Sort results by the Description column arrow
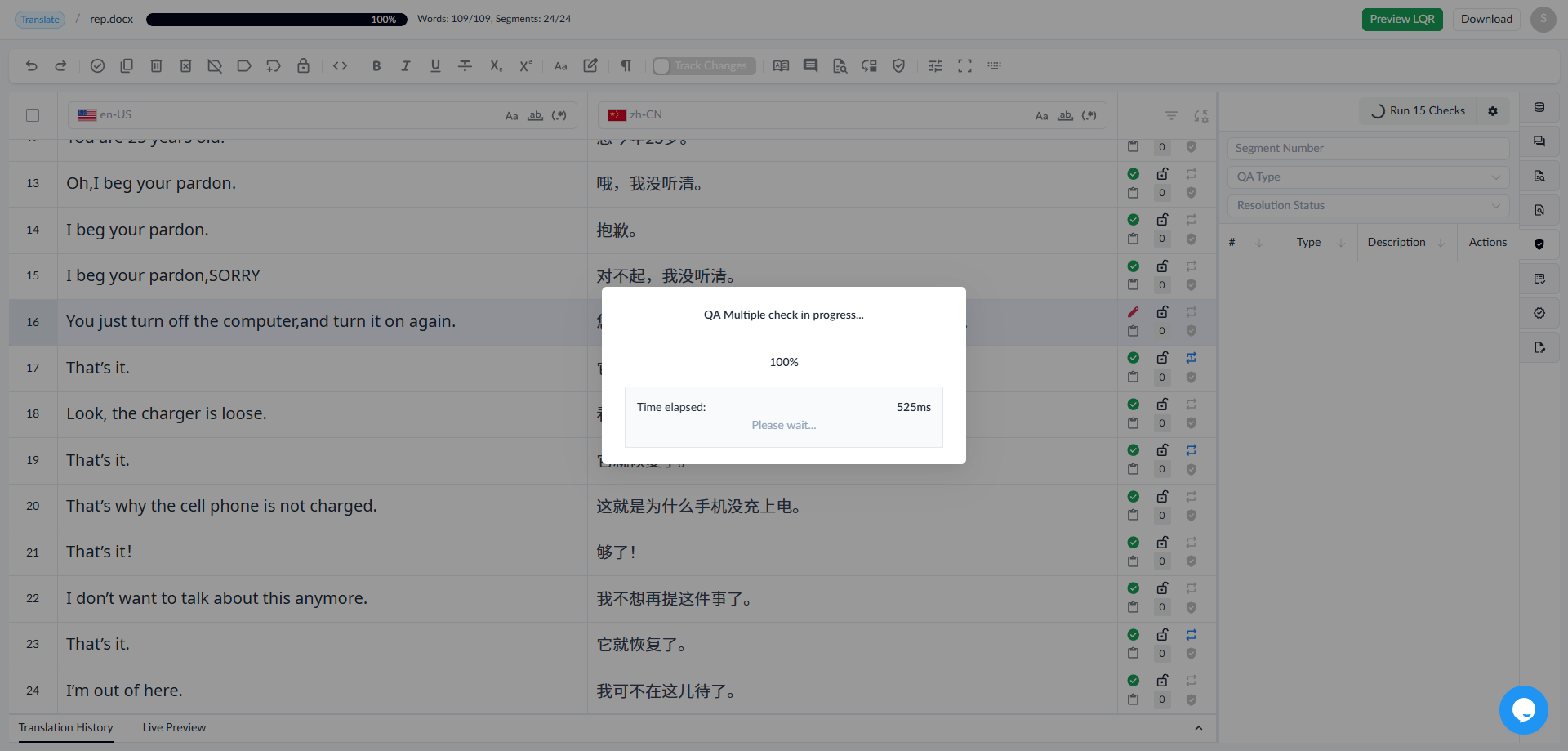Image resolution: width=1568 pixels, height=751 pixels. click(1441, 243)
